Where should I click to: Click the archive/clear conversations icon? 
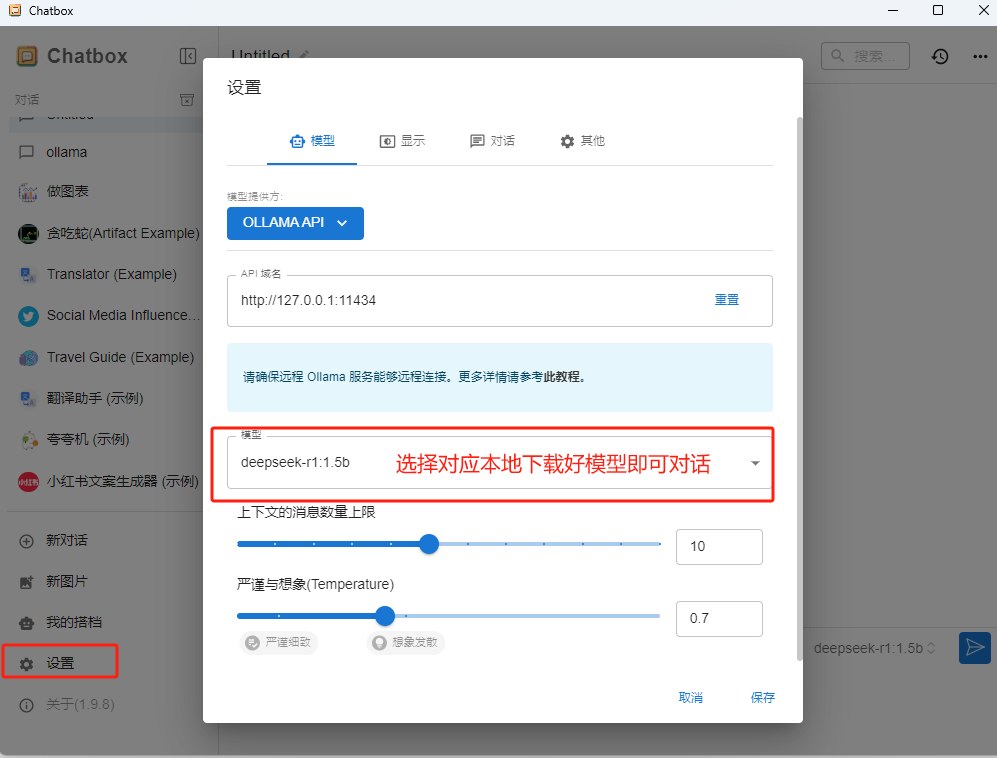pyautogui.click(x=187, y=100)
